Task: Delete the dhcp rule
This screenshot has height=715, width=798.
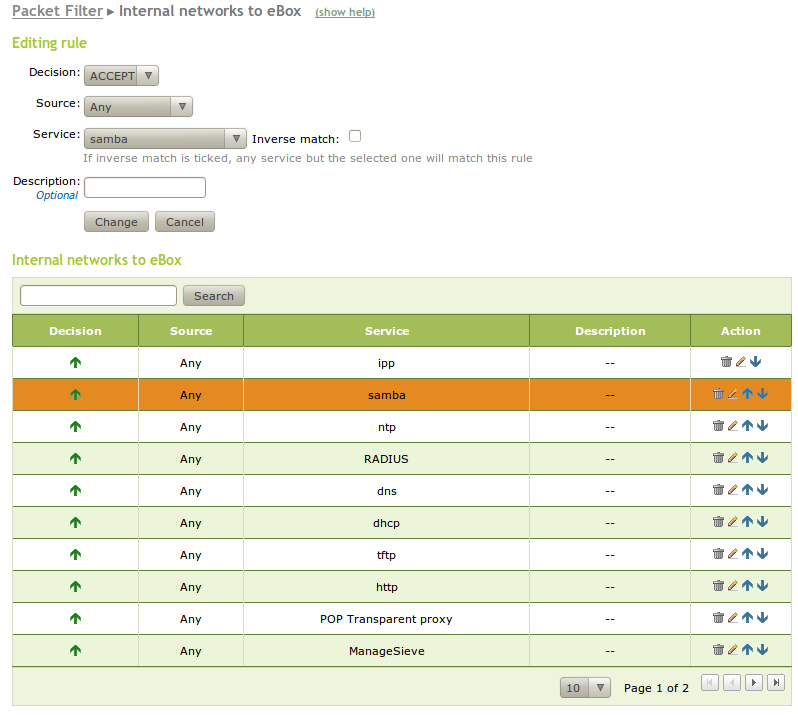Action: coord(718,522)
